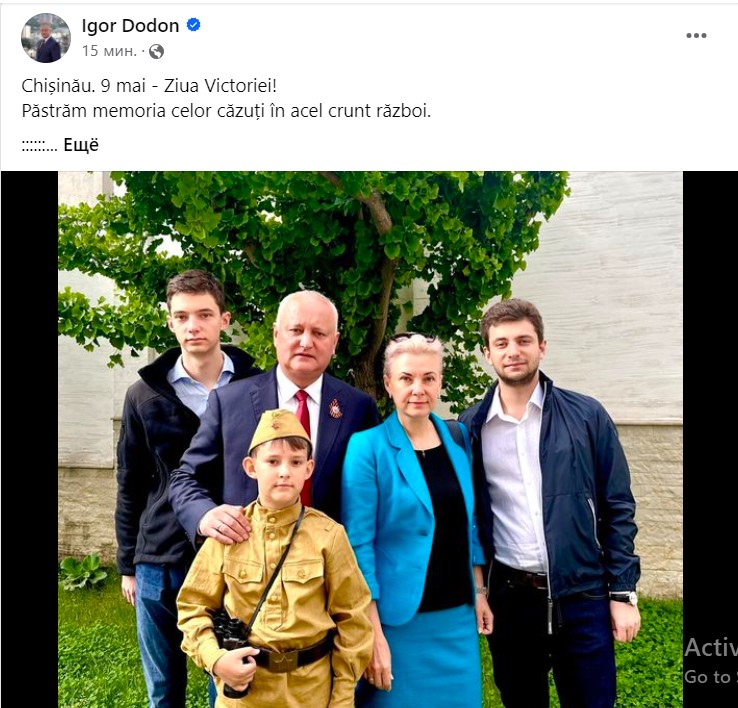Click the line "Păstrăm memoria celor căzuți"
Viewport: 738px width, 708px height.
pos(226,111)
